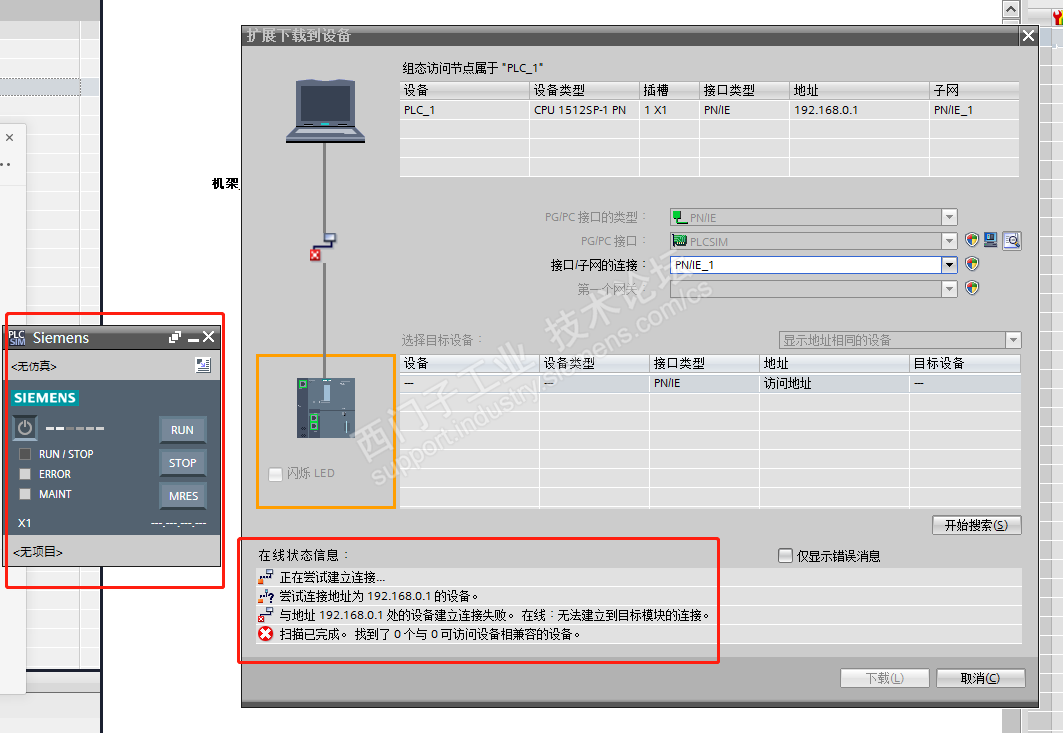Click the 子网 column header
Viewport: 1063px width, 733px height.
coord(974,90)
